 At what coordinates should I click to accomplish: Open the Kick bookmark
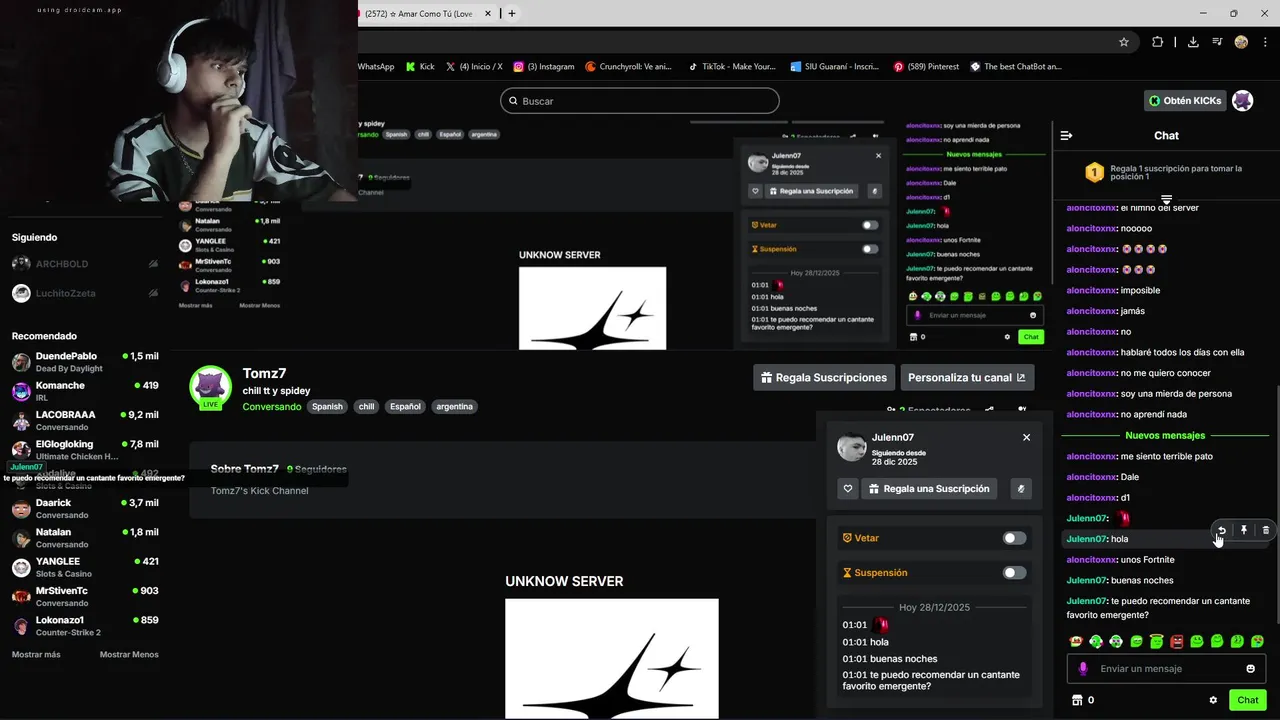click(420, 67)
